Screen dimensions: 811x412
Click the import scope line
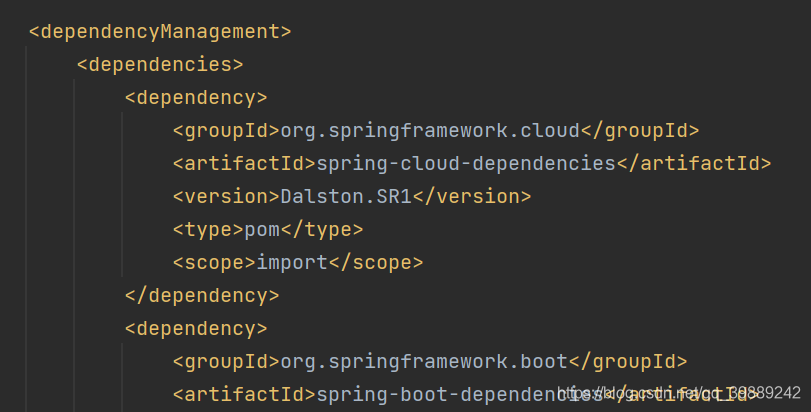[x=298, y=263]
